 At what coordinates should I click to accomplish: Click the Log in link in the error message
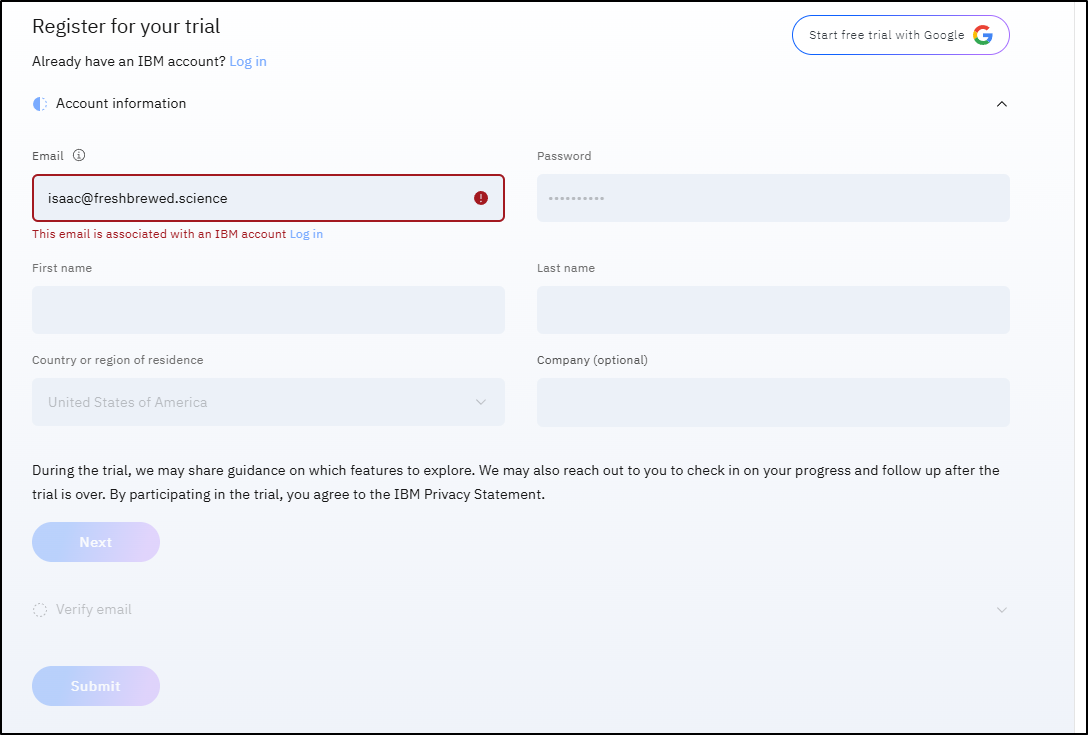tap(306, 234)
